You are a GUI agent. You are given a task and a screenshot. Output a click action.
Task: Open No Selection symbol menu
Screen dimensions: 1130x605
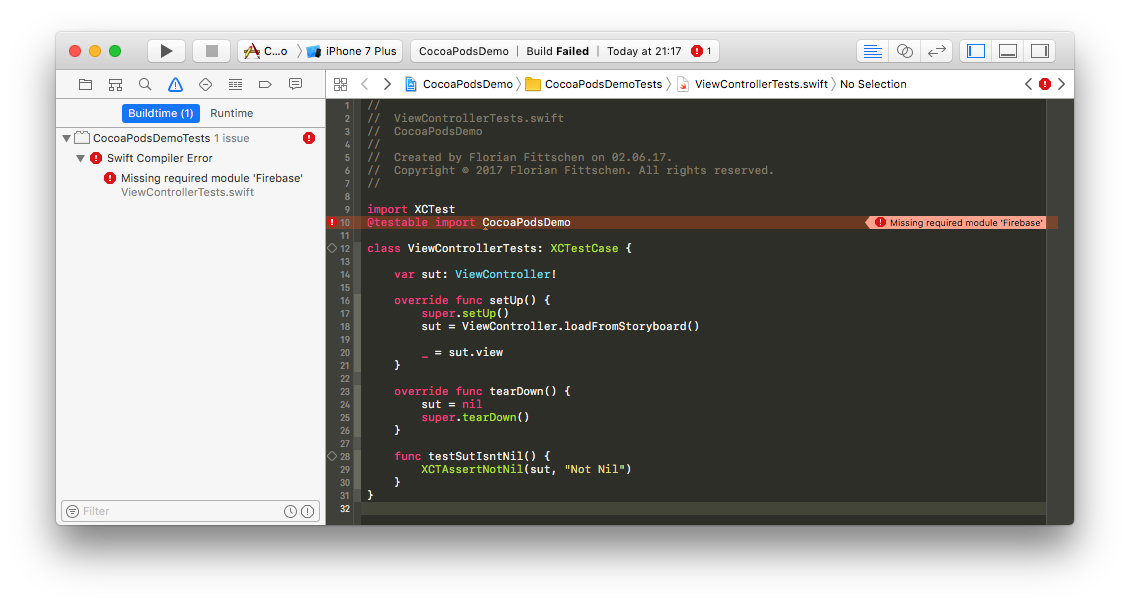873,84
